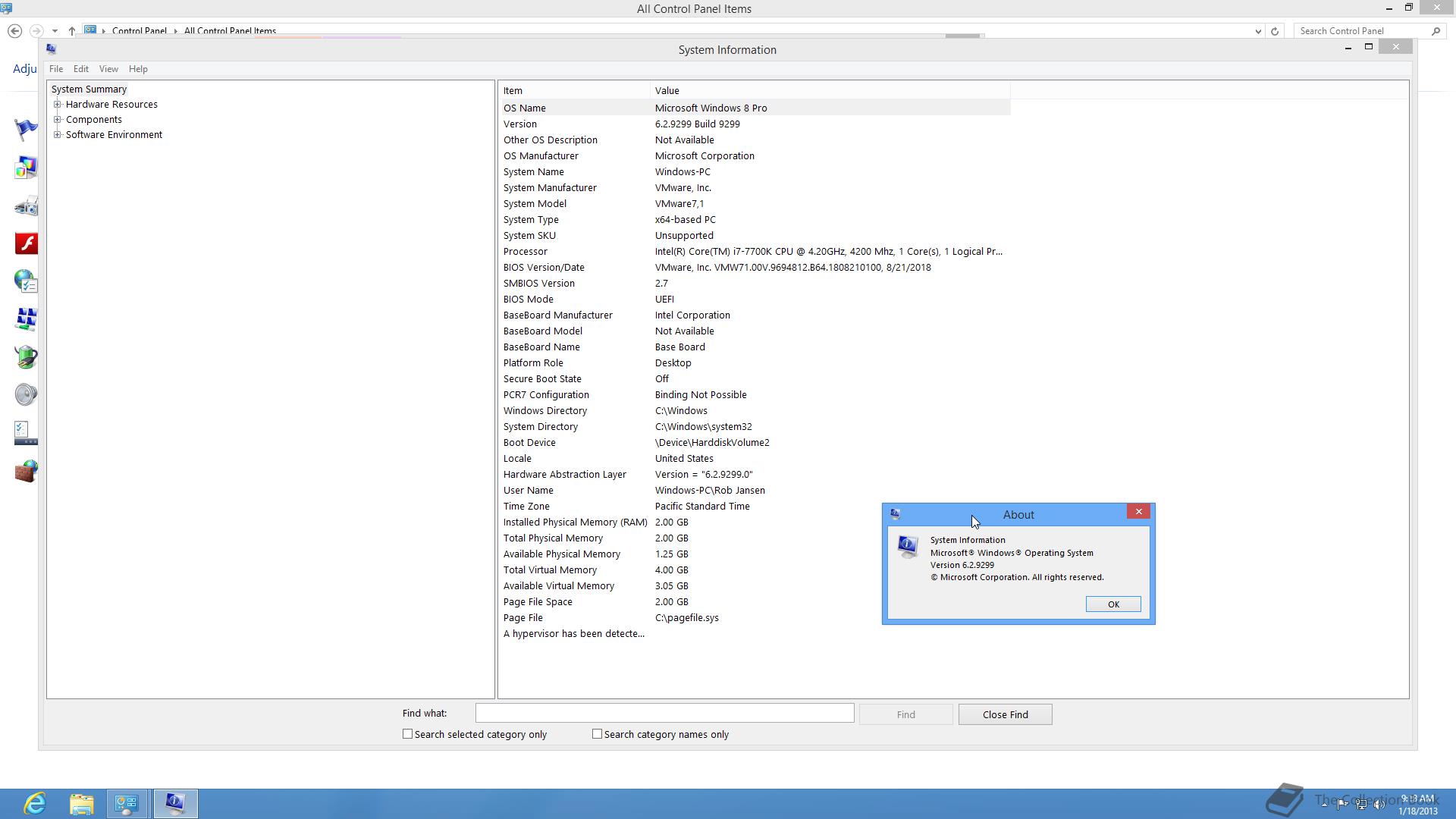Image resolution: width=1456 pixels, height=819 pixels.
Task: Expand Software Environment tree node
Action: click(57, 135)
